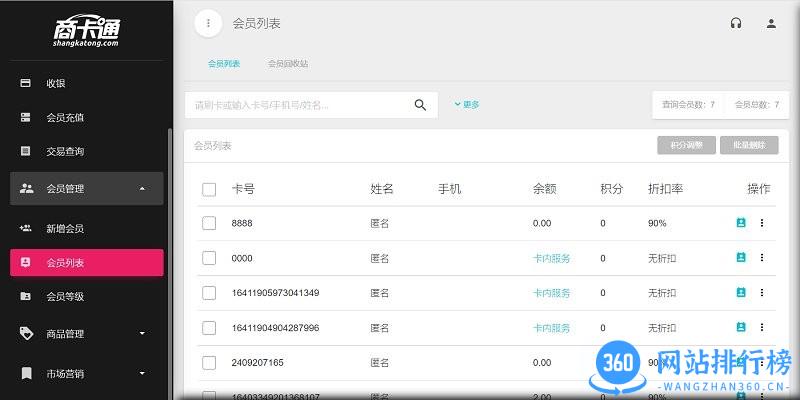The image size is (800, 400).
Task: Click the 市场营销 bookmark icon
Action: 26,373
